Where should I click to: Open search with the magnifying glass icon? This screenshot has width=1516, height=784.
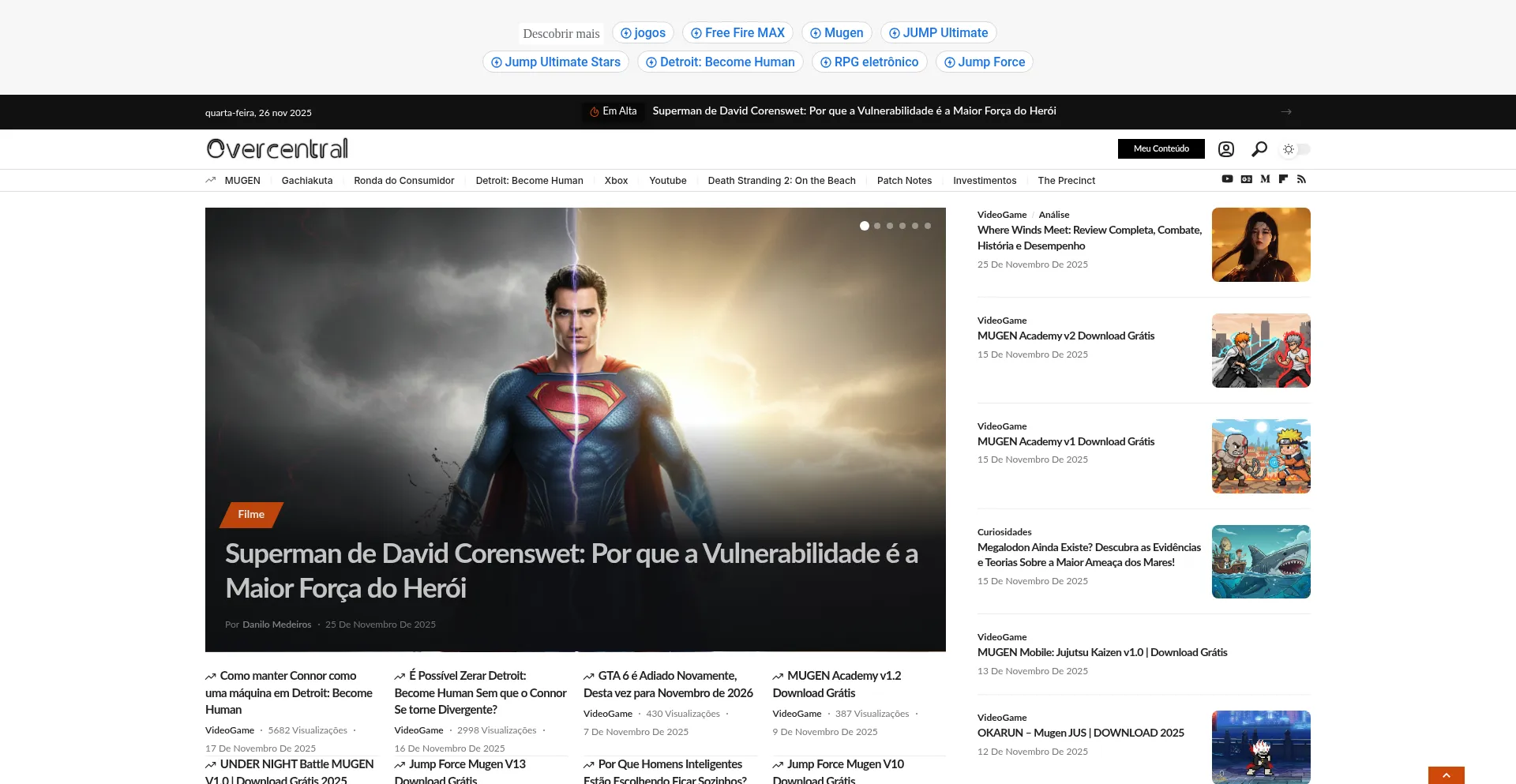(x=1259, y=149)
